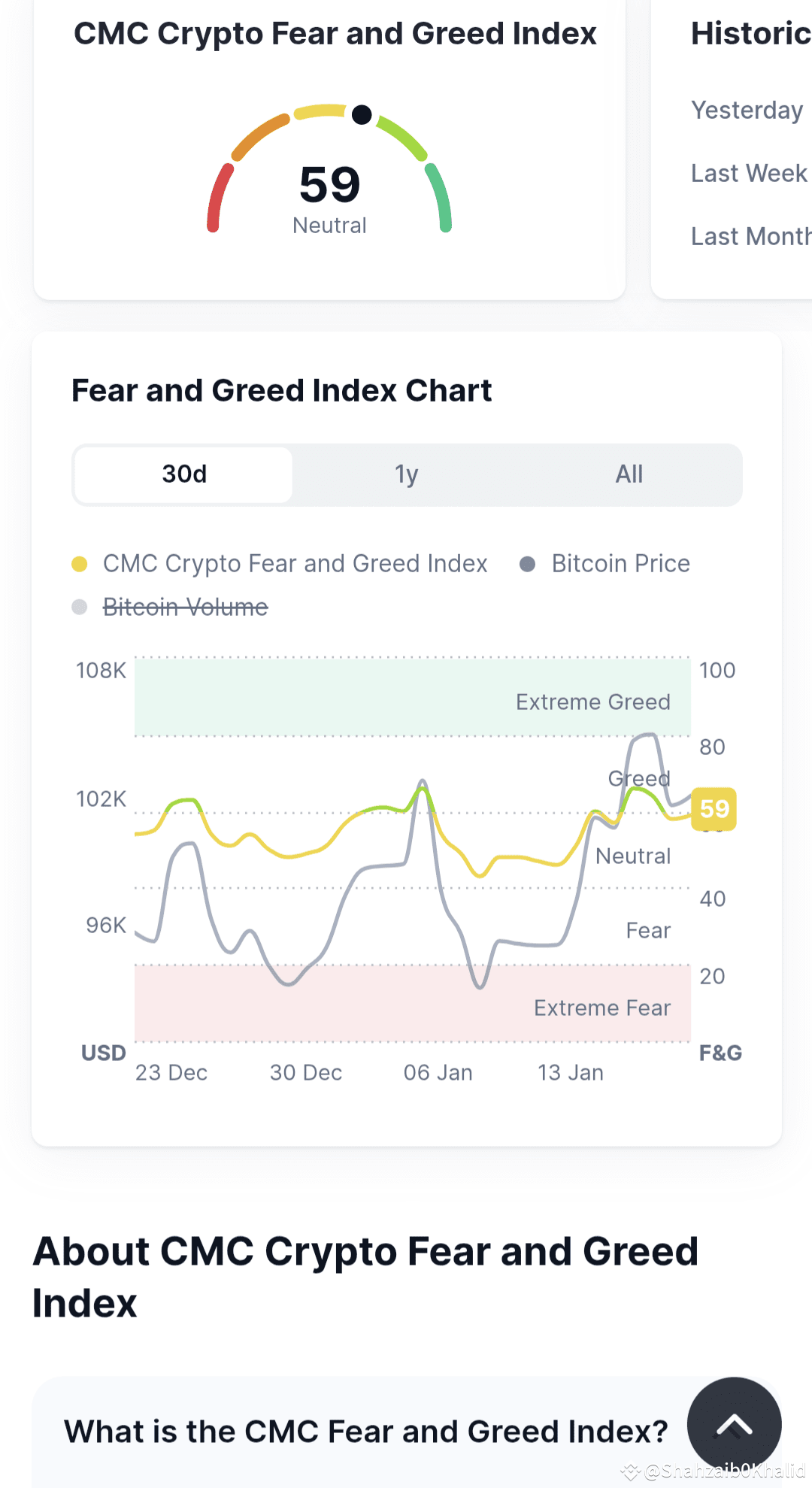Open the Yesterday historical value row
This screenshot has width=812, height=1488.
(x=747, y=111)
